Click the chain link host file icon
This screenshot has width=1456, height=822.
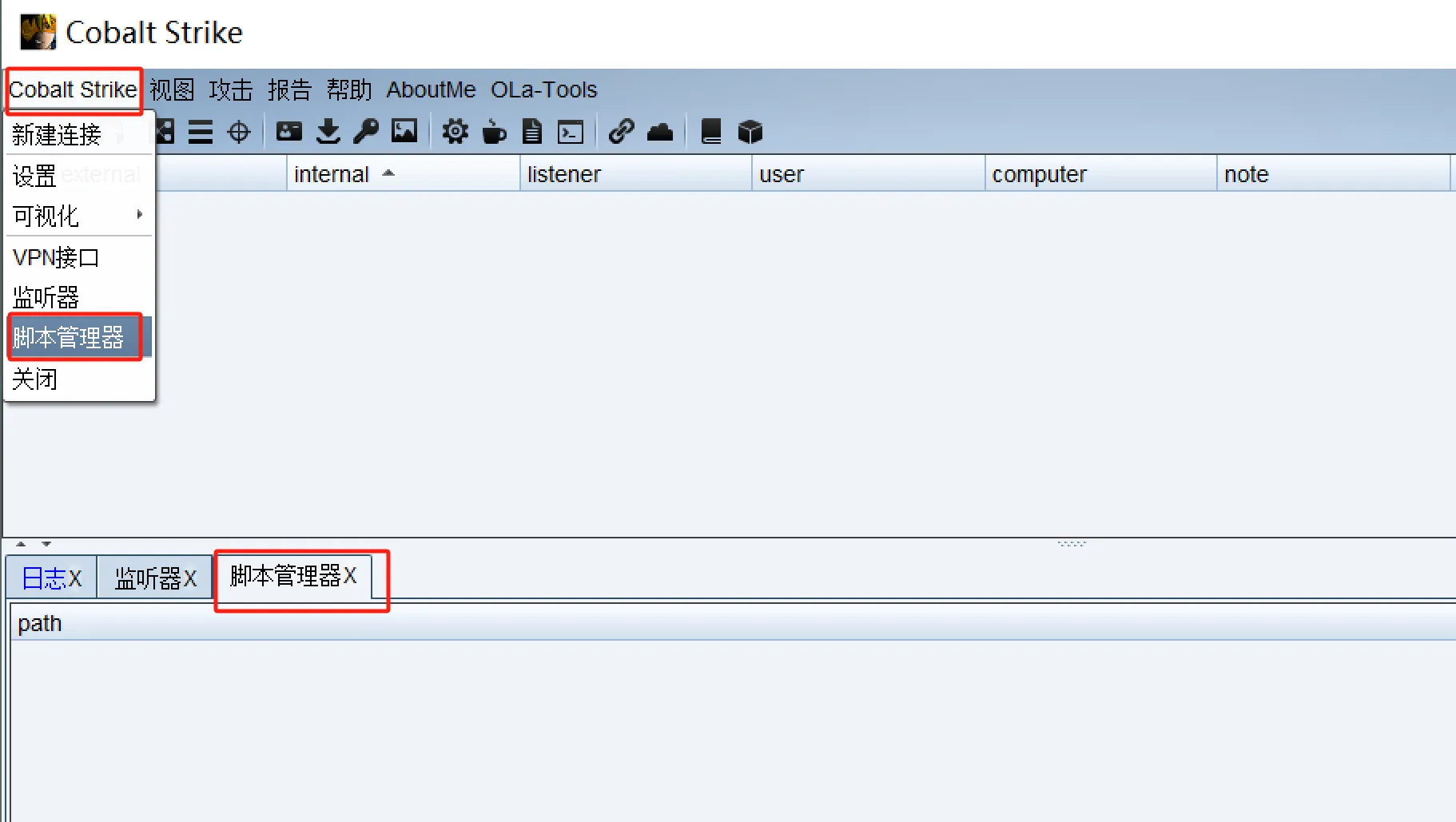tap(622, 131)
